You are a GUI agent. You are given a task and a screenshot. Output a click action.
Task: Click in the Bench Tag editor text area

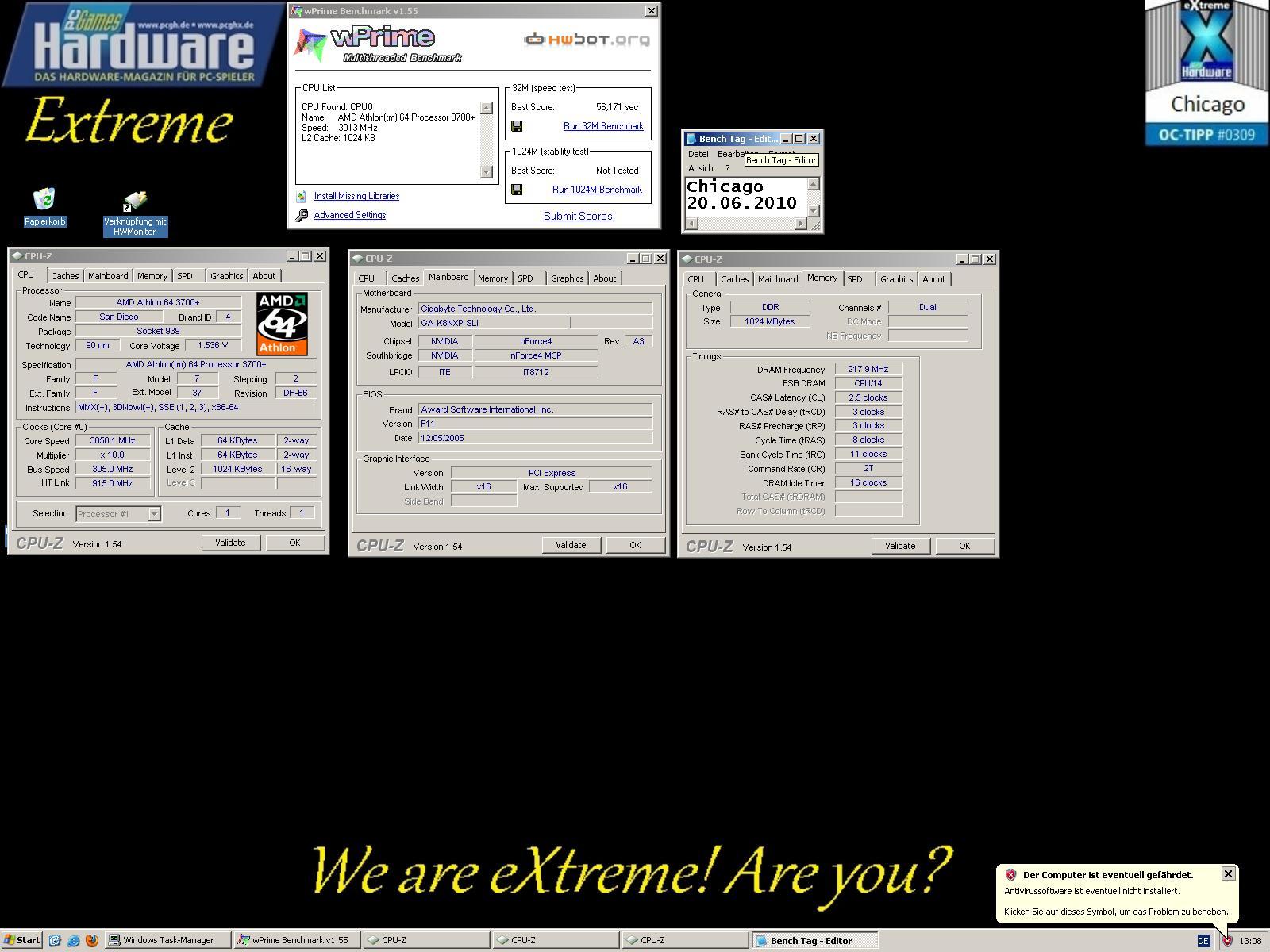point(745,196)
